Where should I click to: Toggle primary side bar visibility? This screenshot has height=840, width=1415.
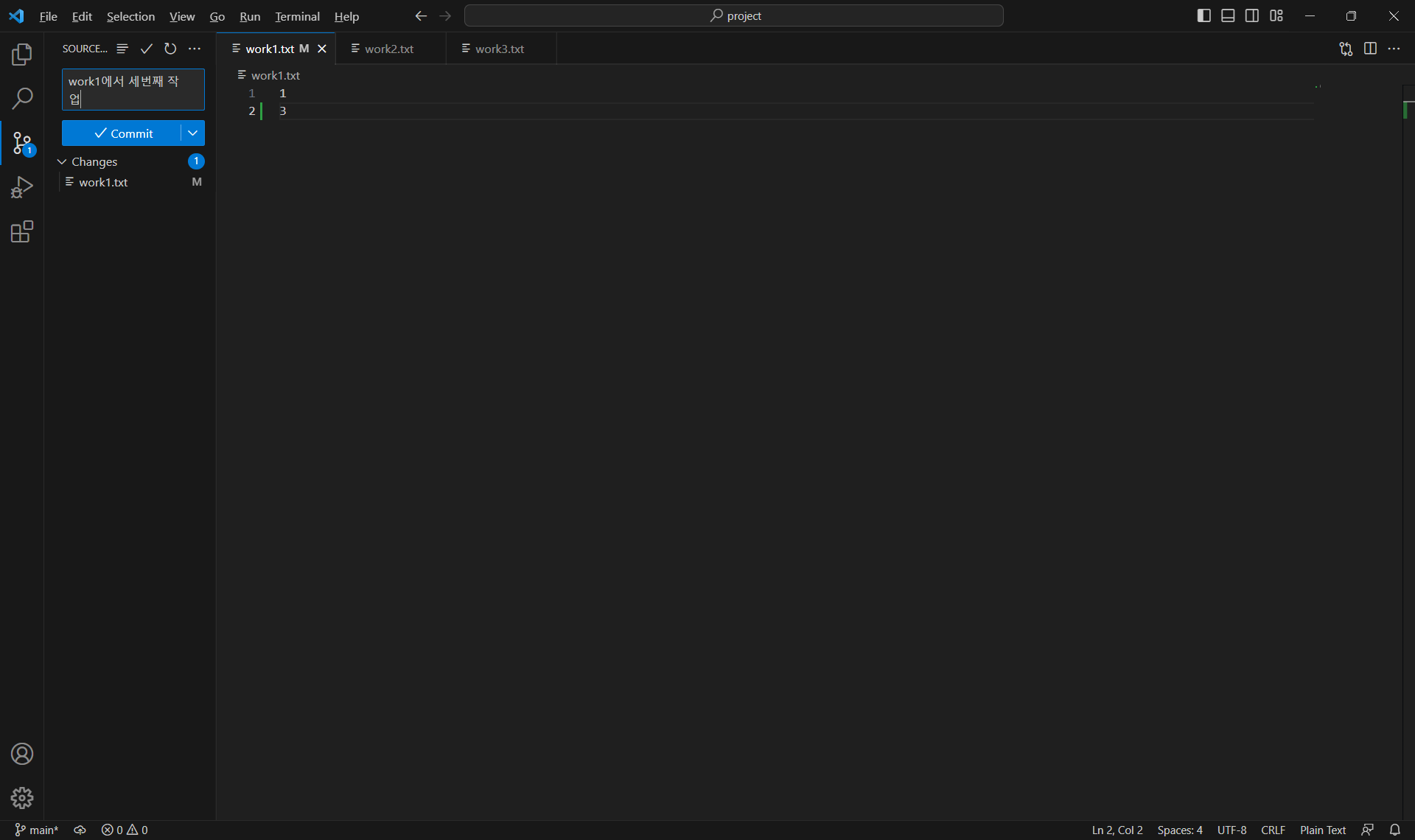(1203, 15)
